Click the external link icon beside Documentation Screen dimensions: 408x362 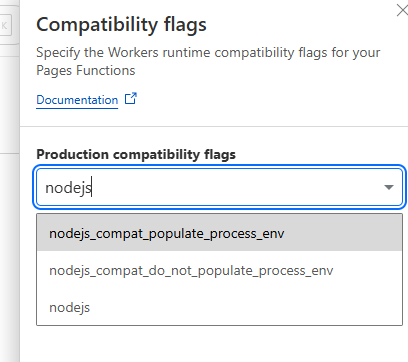pyautogui.click(x=131, y=99)
